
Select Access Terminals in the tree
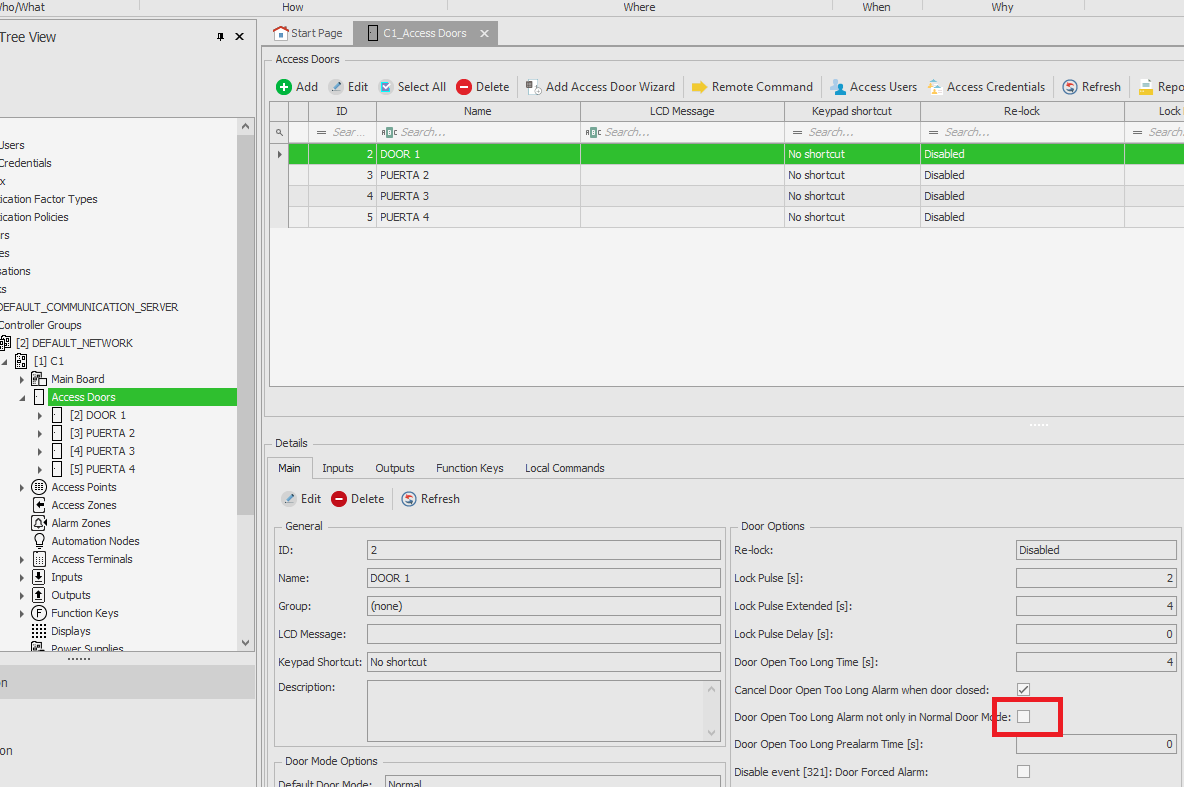coord(91,560)
